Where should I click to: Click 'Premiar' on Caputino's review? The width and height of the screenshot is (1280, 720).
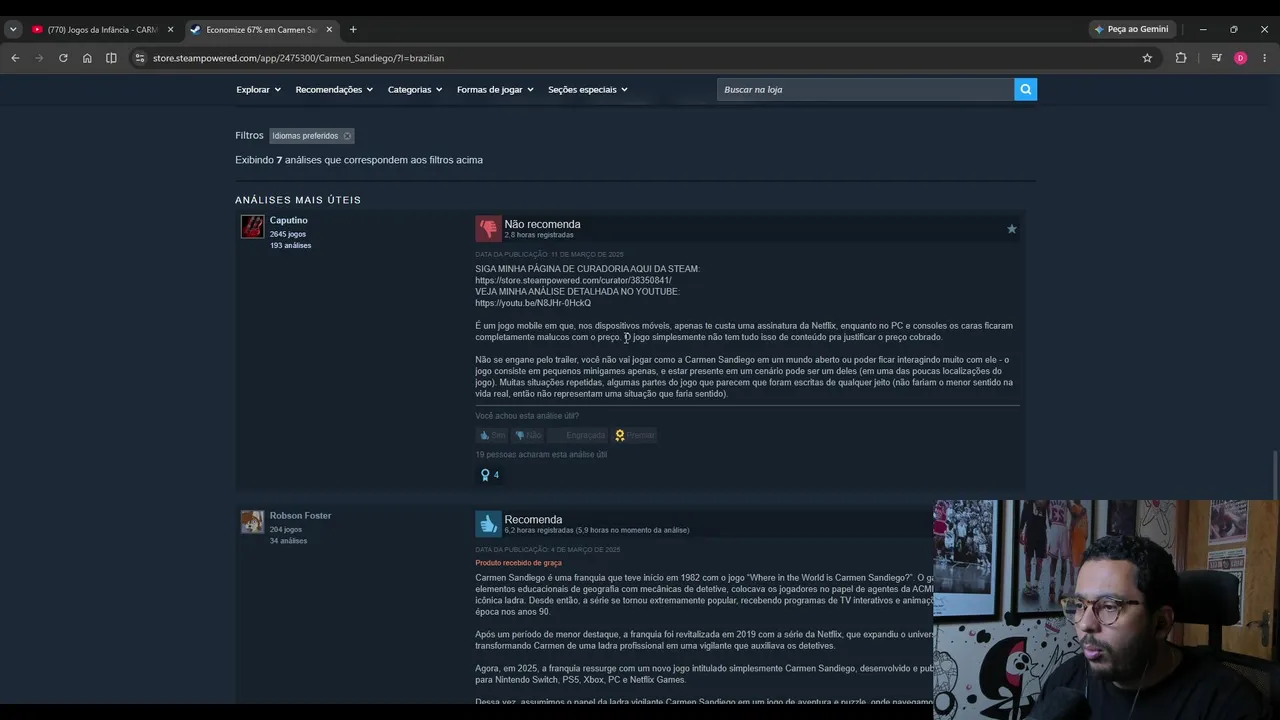(635, 435)
